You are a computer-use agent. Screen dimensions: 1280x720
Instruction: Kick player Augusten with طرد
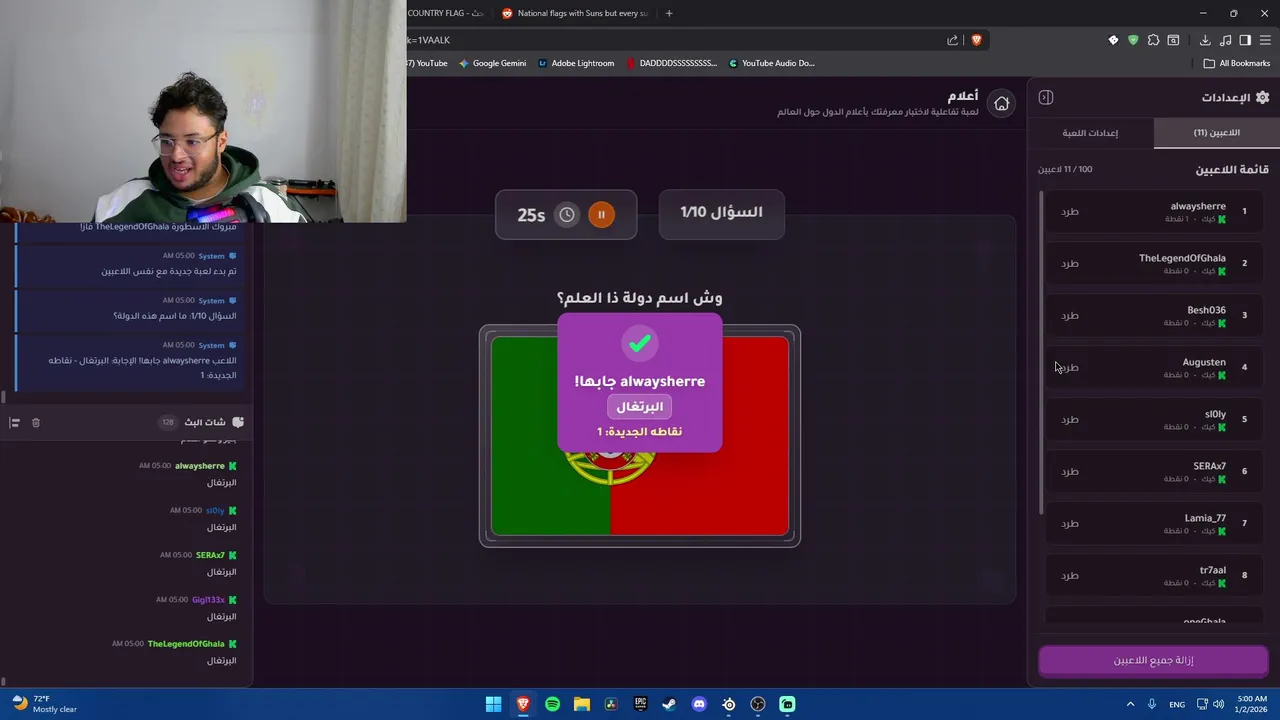[x=1069, y=368]
